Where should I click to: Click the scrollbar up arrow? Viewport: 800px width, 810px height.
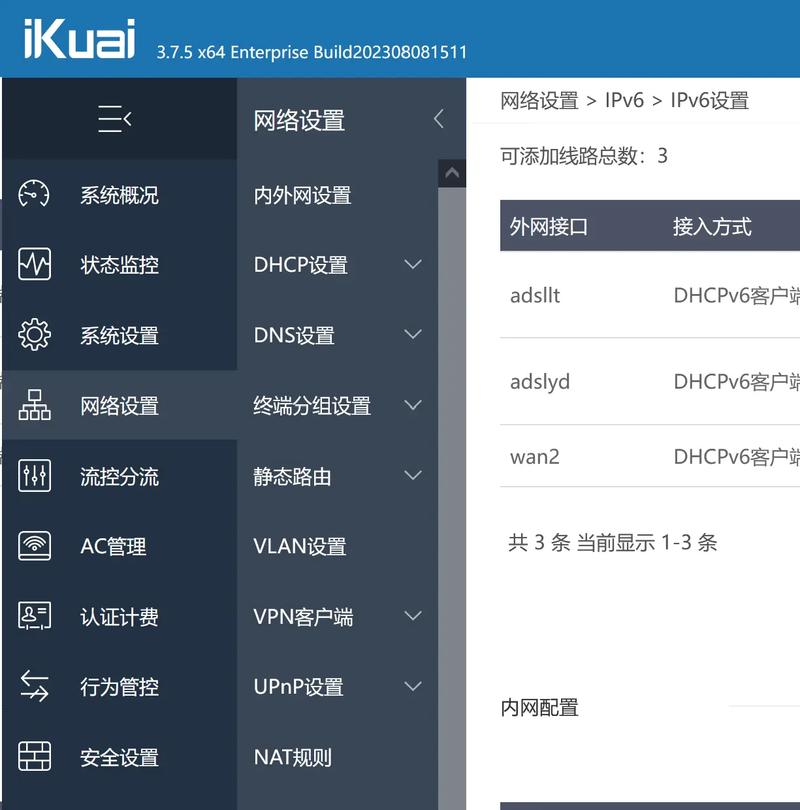tap(453, 171)
